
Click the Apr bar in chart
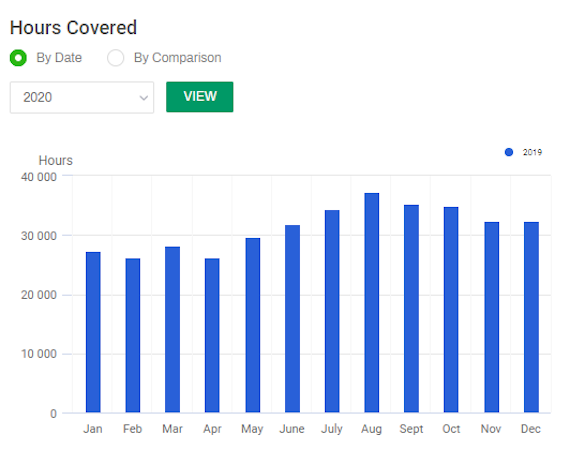[212, 335]
